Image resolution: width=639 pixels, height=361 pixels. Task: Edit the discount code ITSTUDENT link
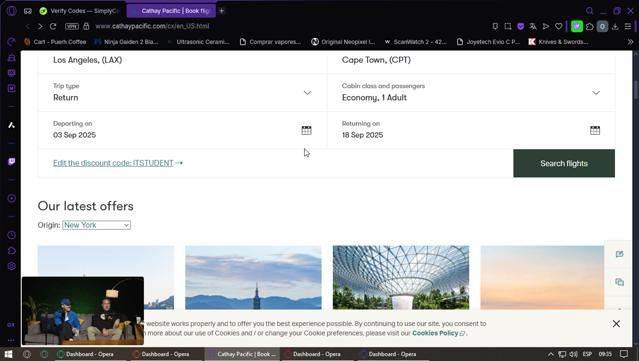118,163
